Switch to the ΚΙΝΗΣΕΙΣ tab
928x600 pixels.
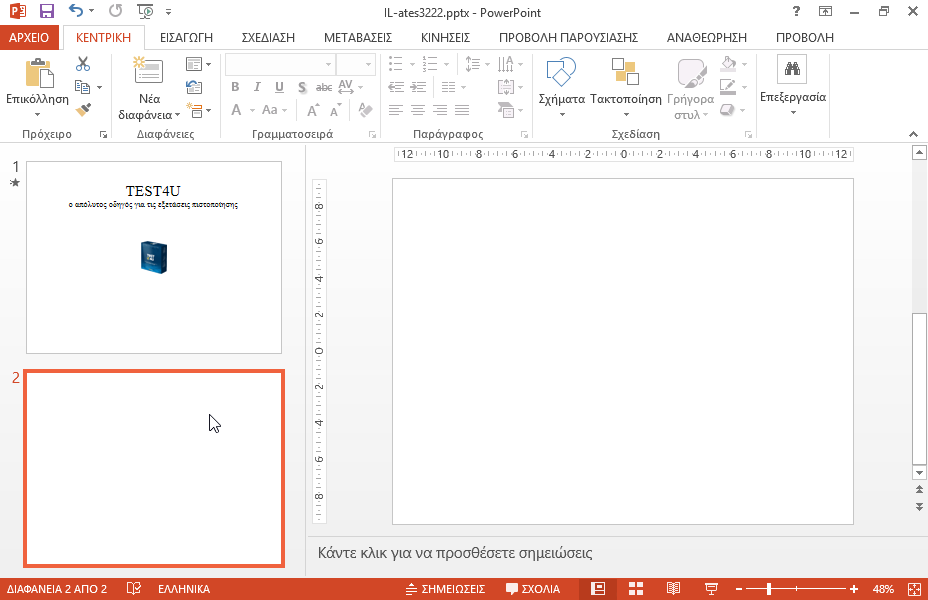[446, 37]
